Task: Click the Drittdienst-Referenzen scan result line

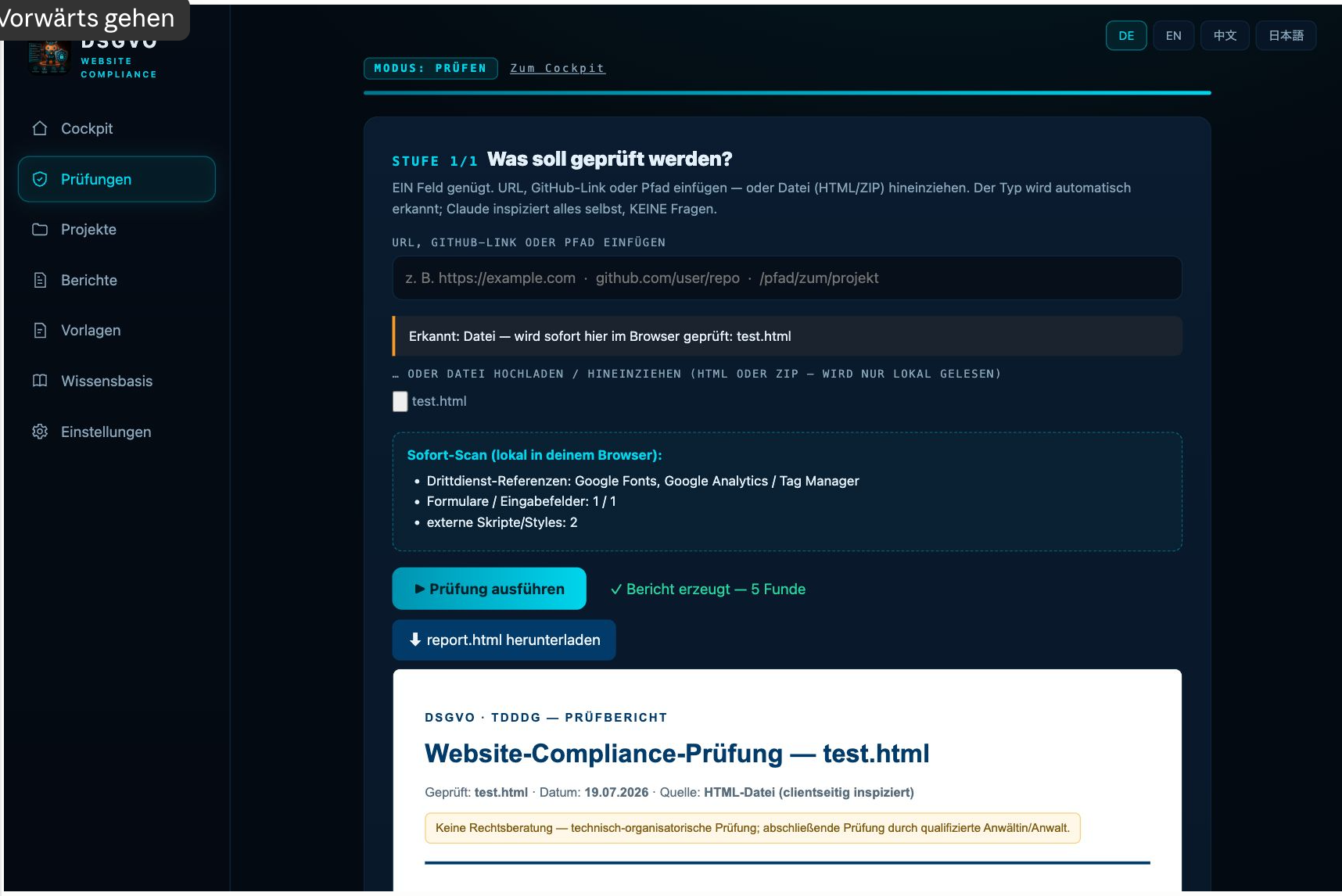Action: 643,481
